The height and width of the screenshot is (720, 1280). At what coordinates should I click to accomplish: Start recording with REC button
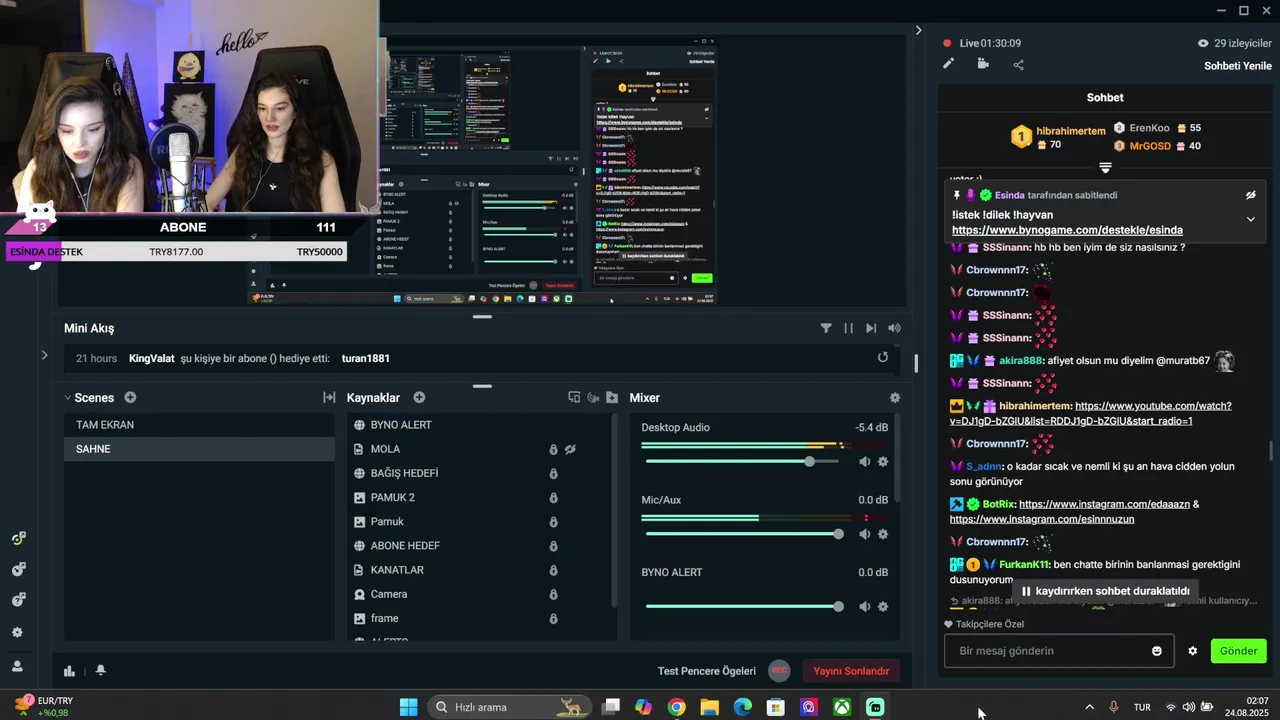click(x=779, y=671)
